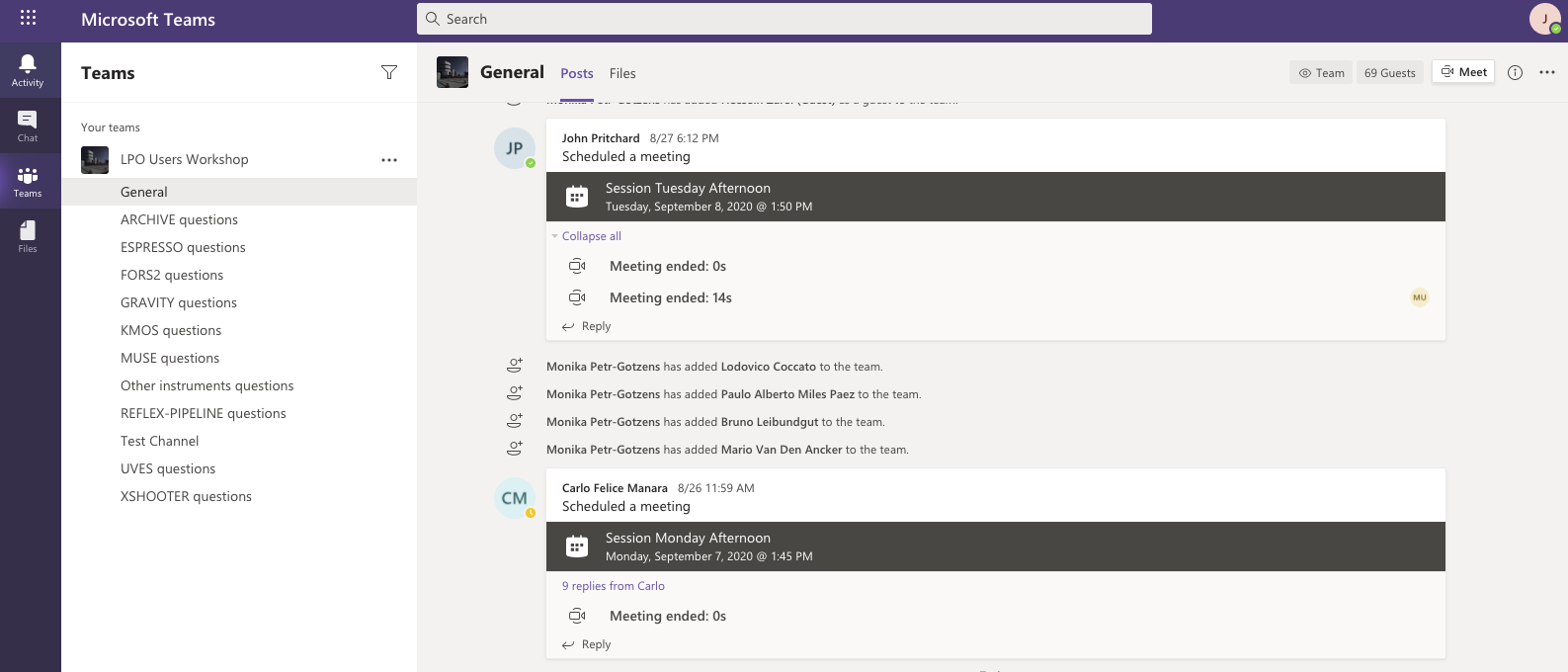
Task: Click Mario Van Den Ancker's name
Action: pyautogui.click(x=782, y=450)
